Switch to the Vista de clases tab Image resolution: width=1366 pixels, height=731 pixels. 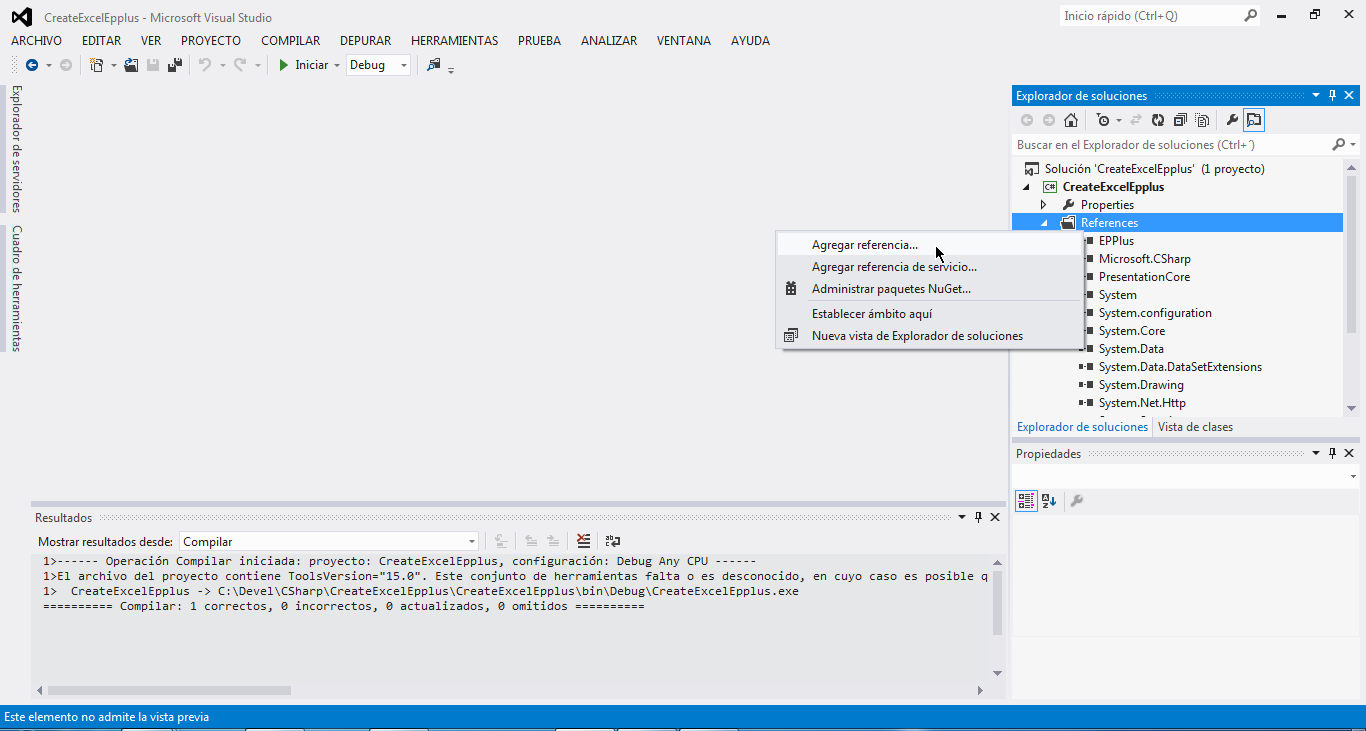point(1195,427)
